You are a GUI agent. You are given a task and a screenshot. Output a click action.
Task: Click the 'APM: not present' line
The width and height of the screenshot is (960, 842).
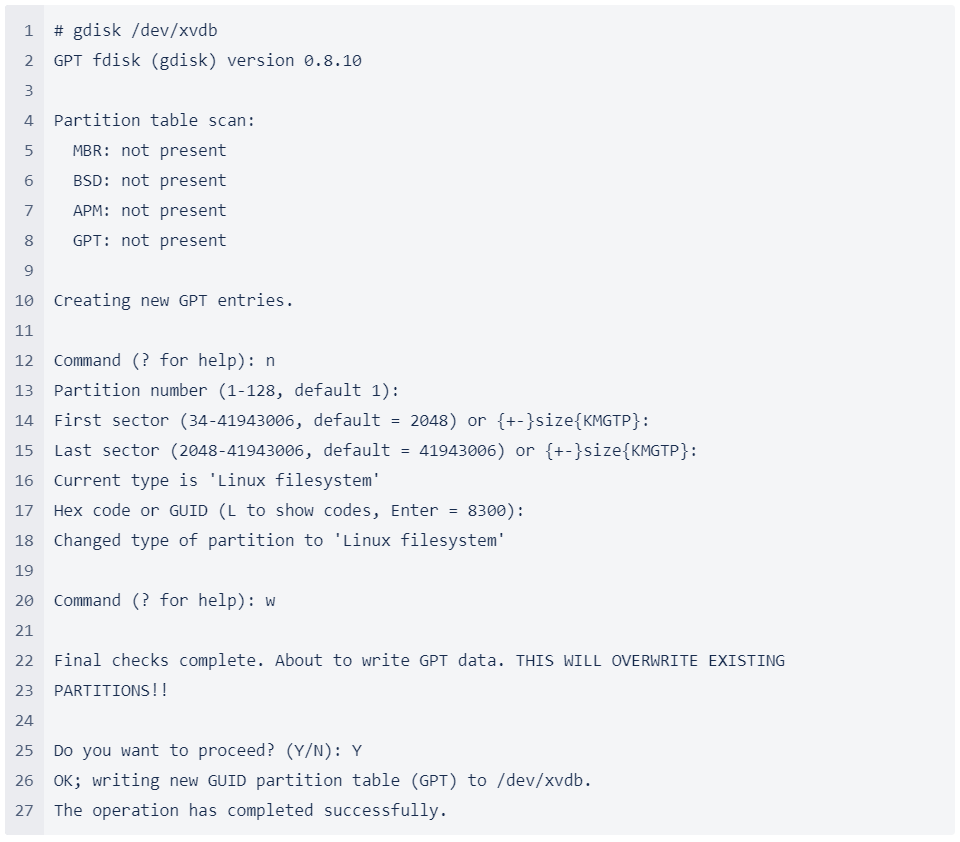149,210
